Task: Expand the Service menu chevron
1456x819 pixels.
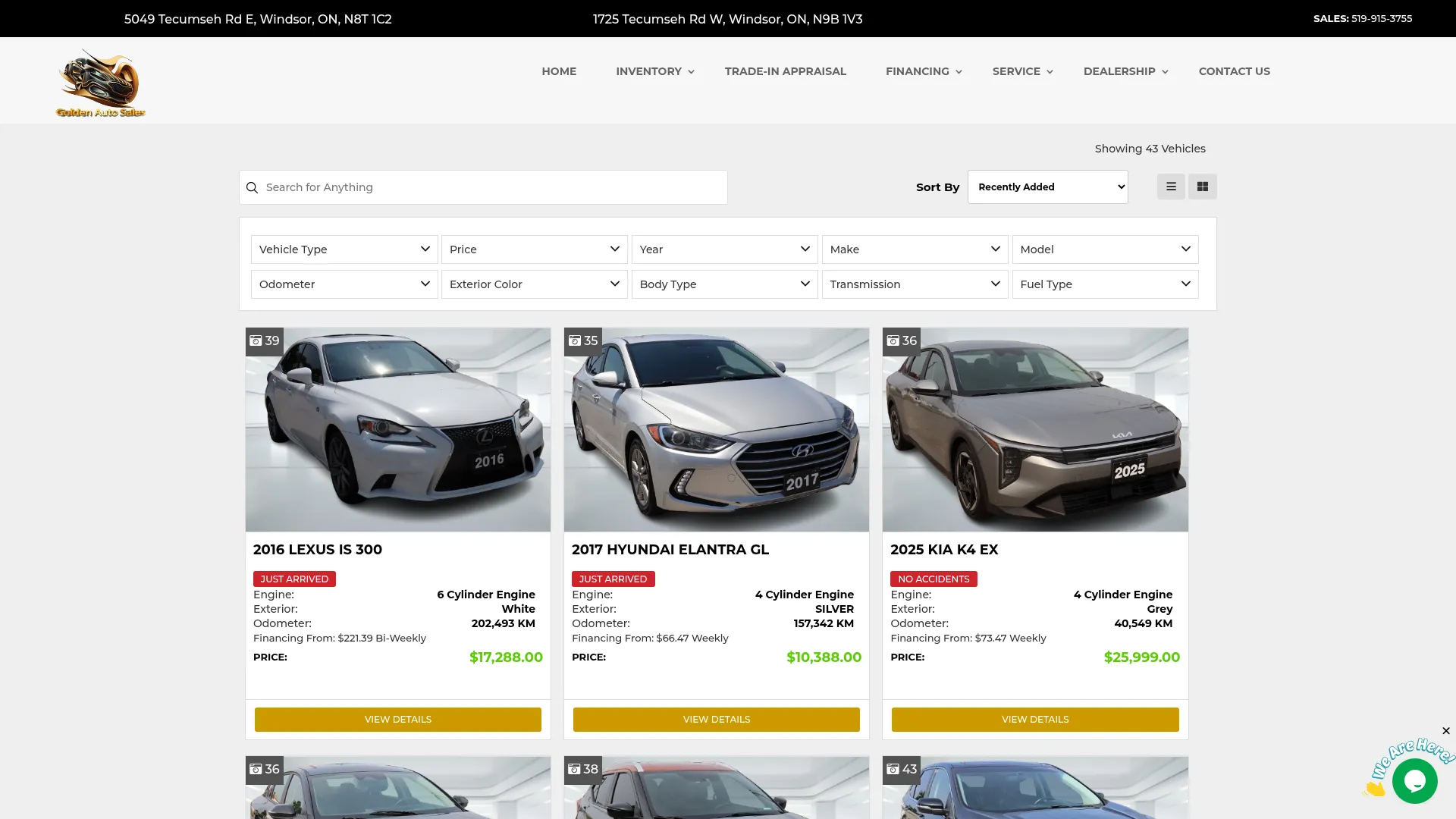Action: point(1050,72)
